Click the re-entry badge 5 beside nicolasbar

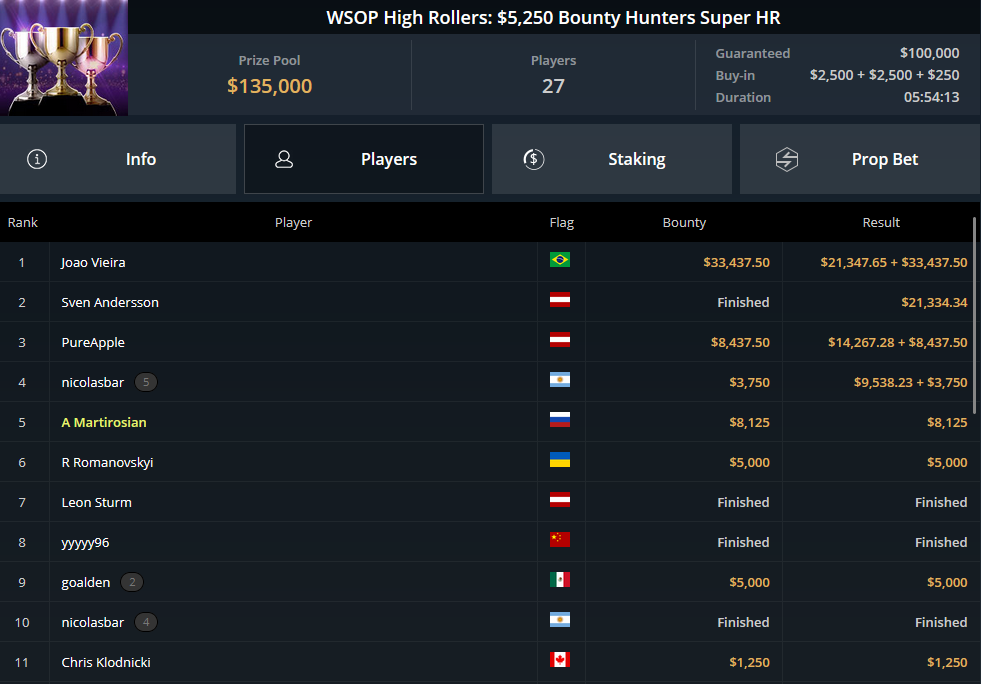(x=146, y=382)
